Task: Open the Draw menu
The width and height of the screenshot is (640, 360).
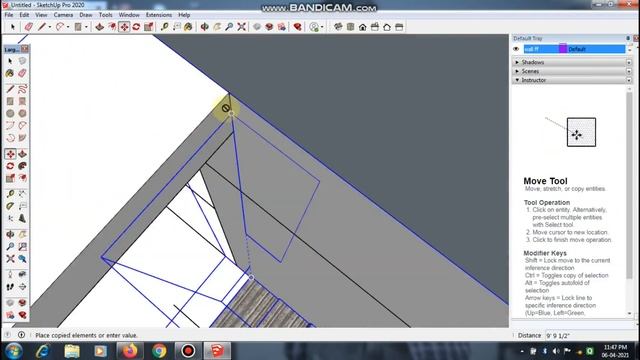Action: pos(86,15)
